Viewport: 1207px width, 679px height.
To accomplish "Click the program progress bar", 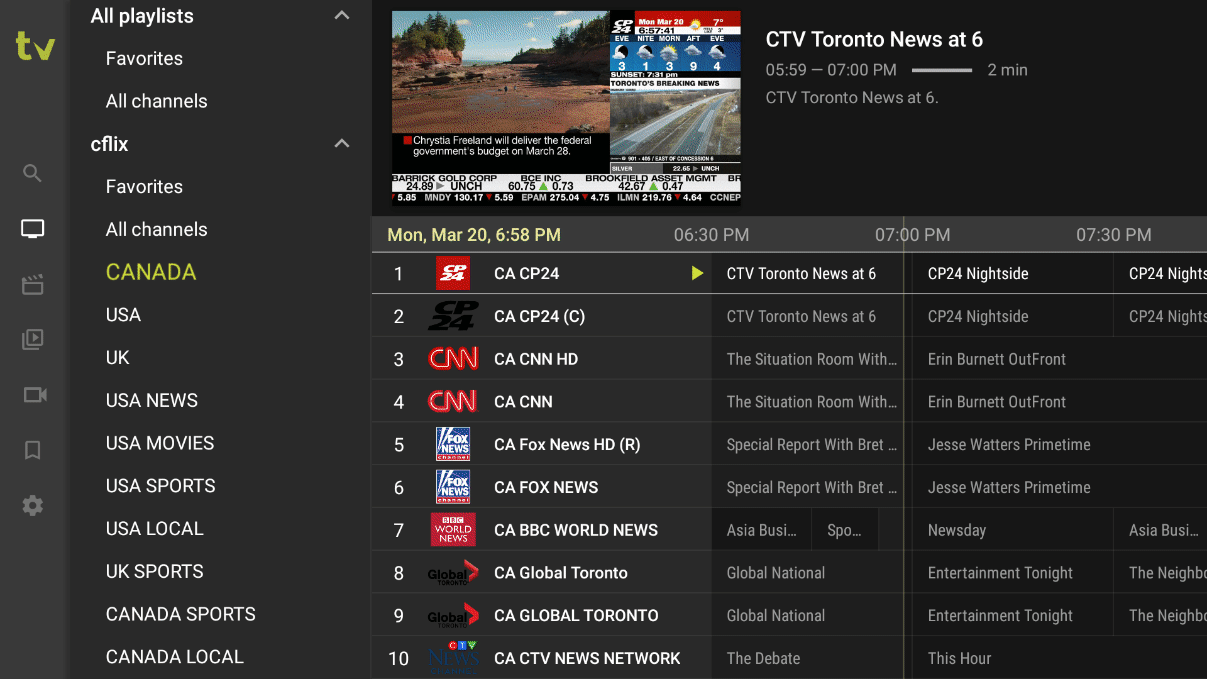I will pos(941,70).
